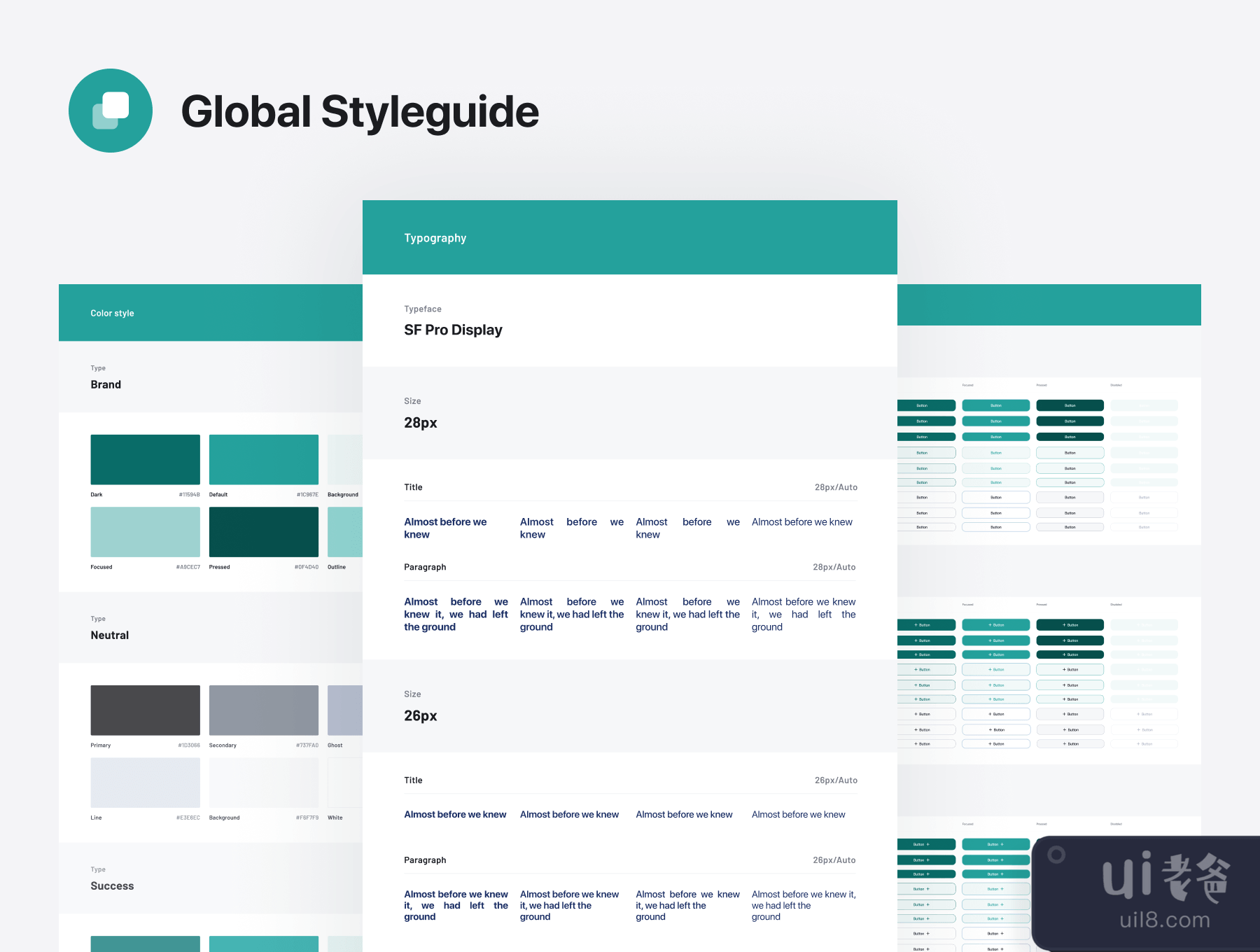
Task: Click the Color style panel header
Action: tap(112, 313)
